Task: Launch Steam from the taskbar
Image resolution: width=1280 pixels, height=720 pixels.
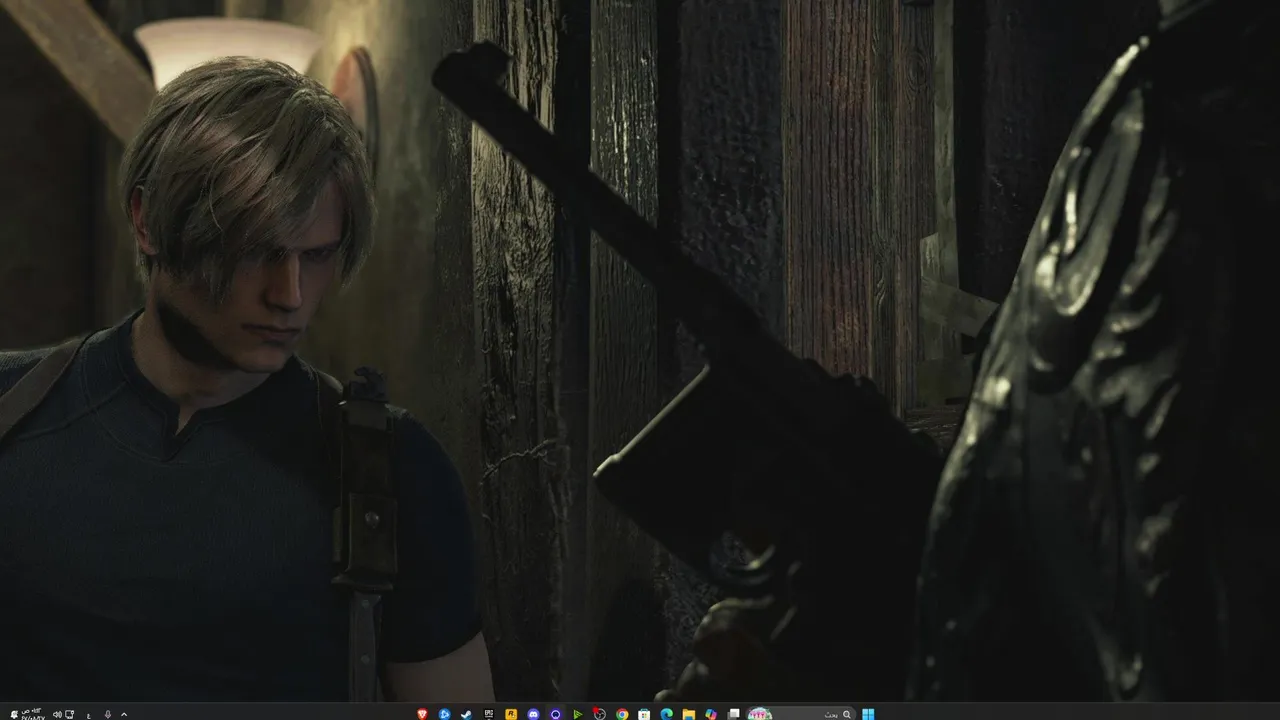Action: point(466,714)
